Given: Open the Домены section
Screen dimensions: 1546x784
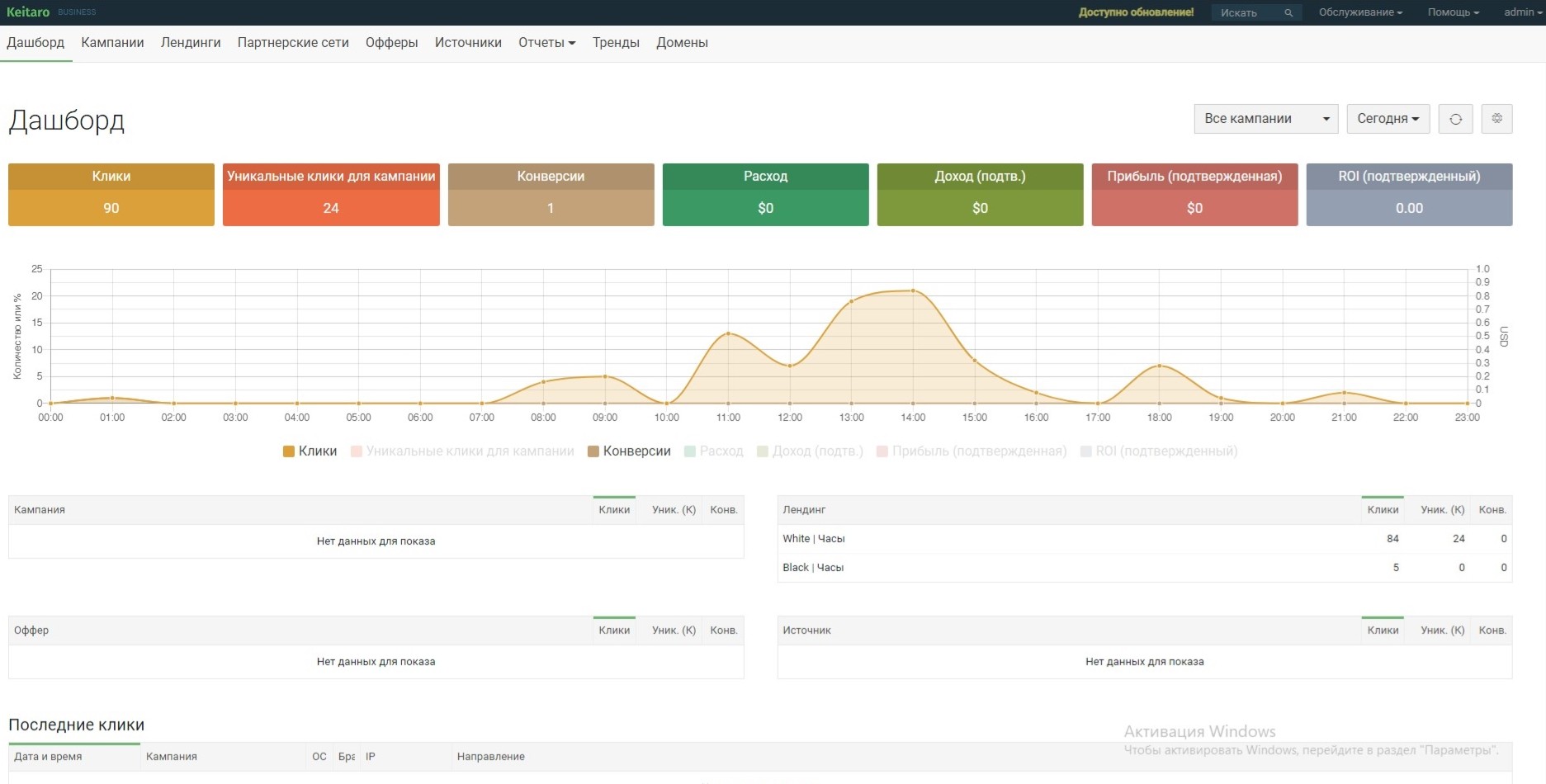Looking at the screenshot, I should [x=682, y=43].
